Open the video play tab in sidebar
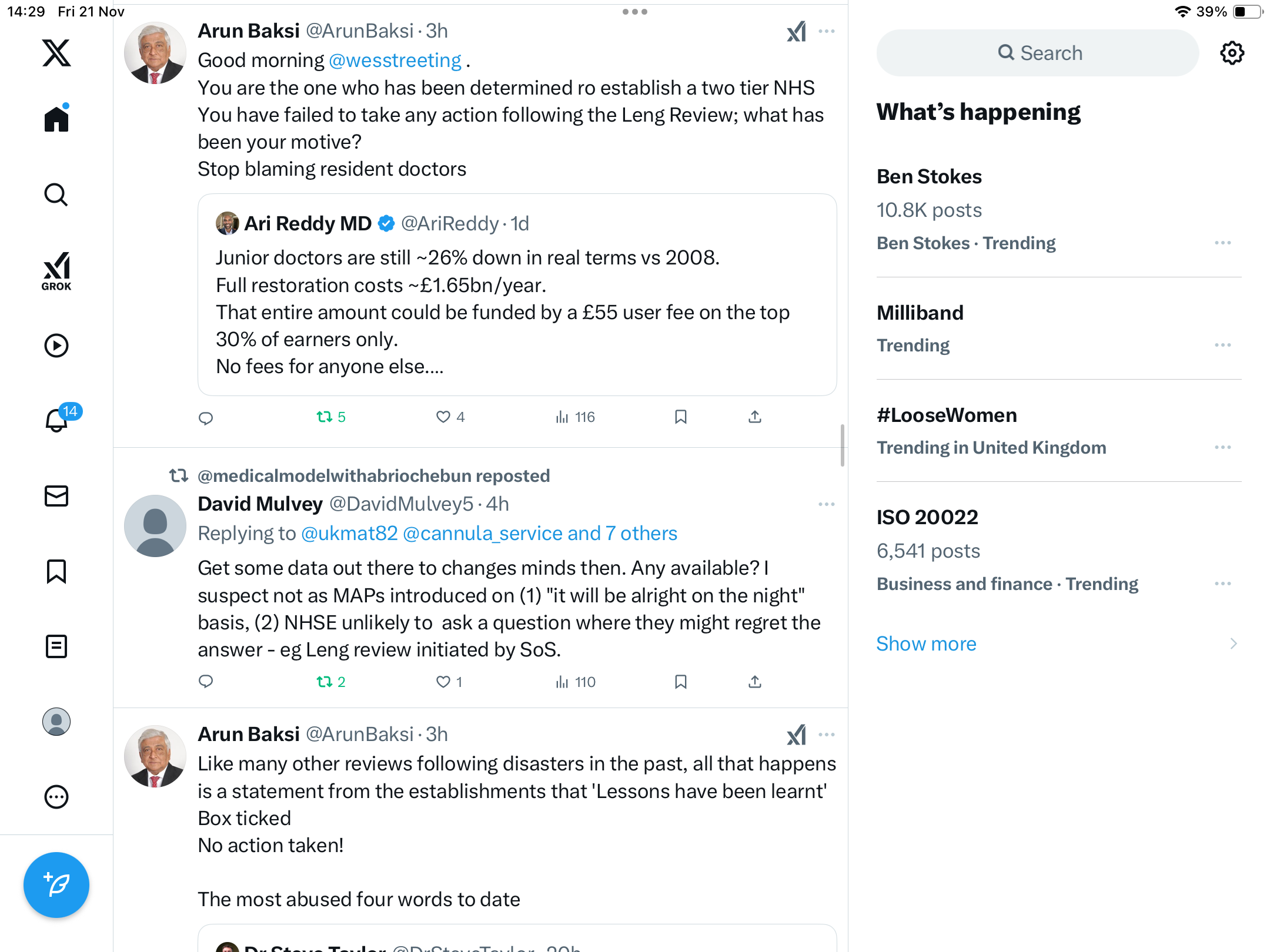 pyautogui.click(x=56, y=346)
